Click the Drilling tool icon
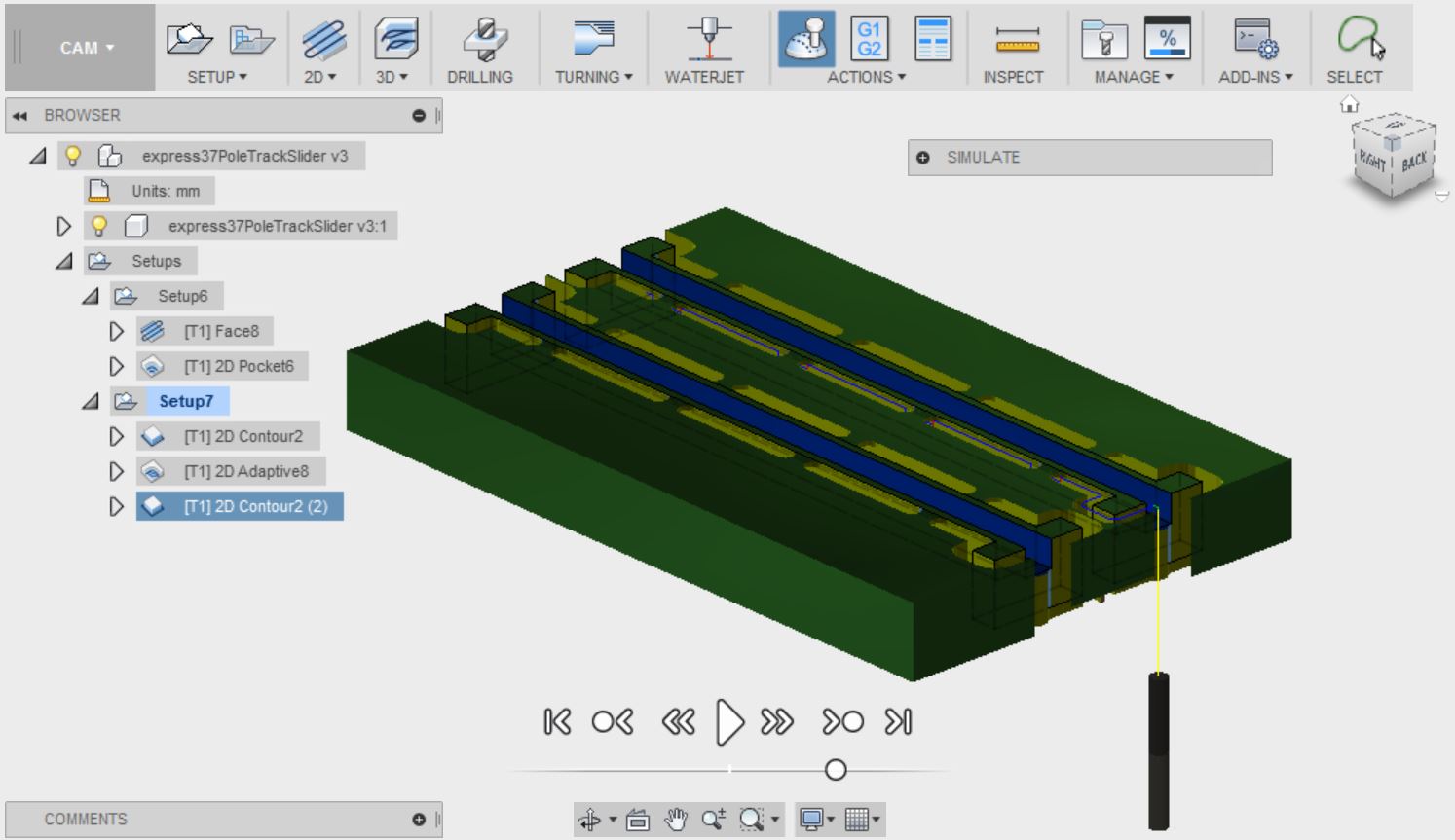 pyautogui.click(x=484, y=40)
